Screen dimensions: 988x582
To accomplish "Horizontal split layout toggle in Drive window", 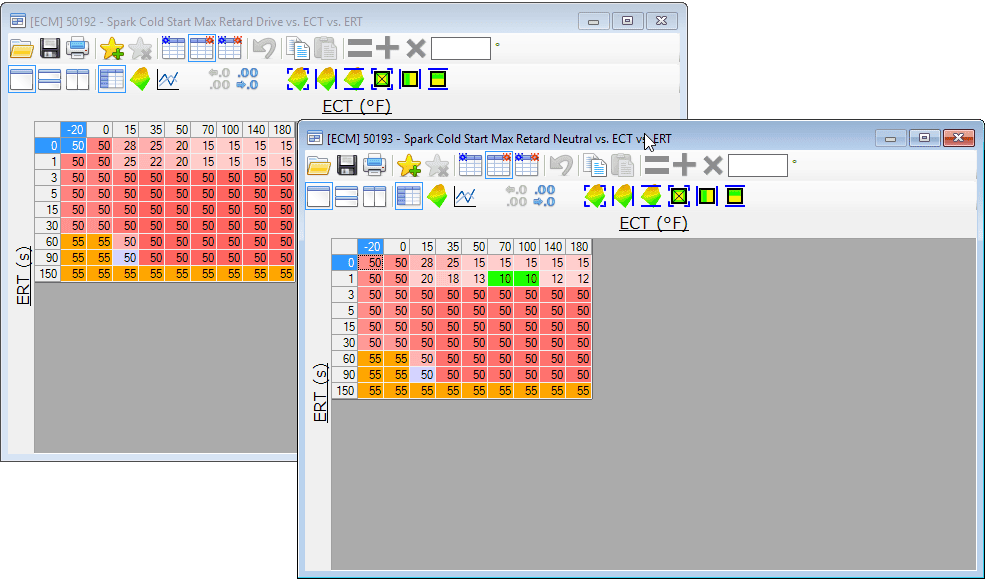I will tap(50, 79).
